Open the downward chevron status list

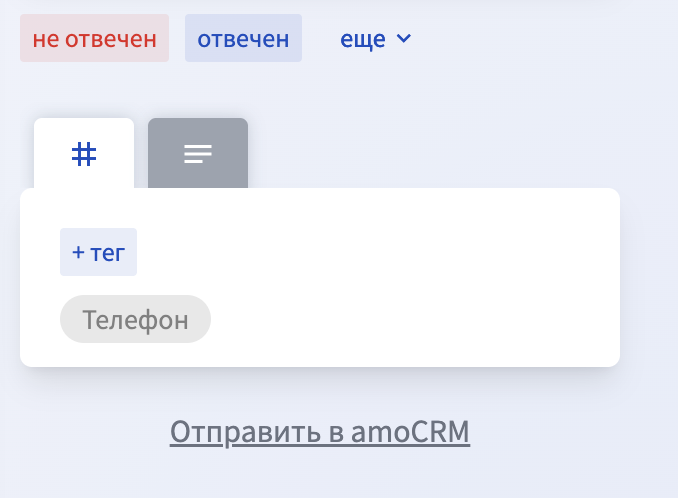click(x=404, y=39)
